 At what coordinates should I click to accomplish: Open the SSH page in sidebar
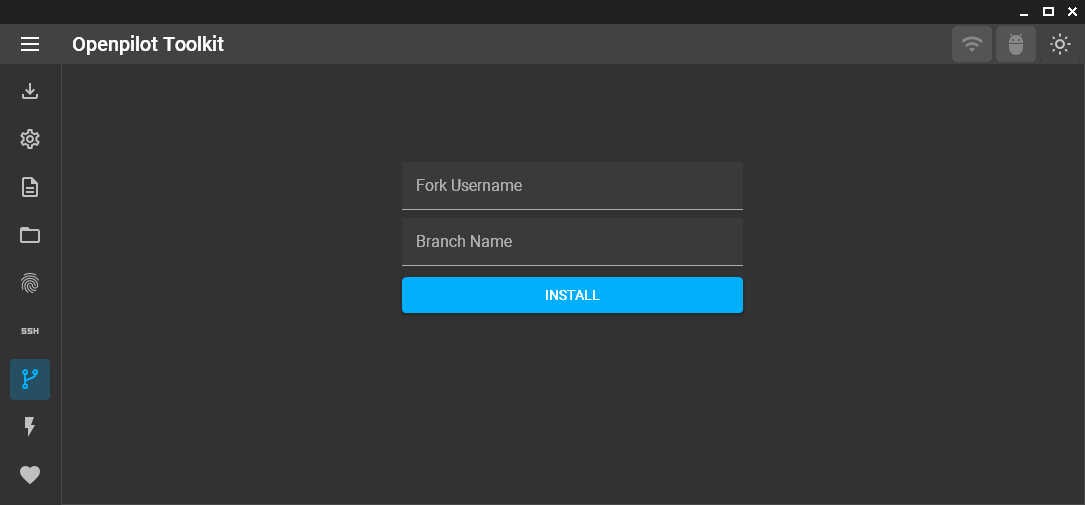(30, 331)
